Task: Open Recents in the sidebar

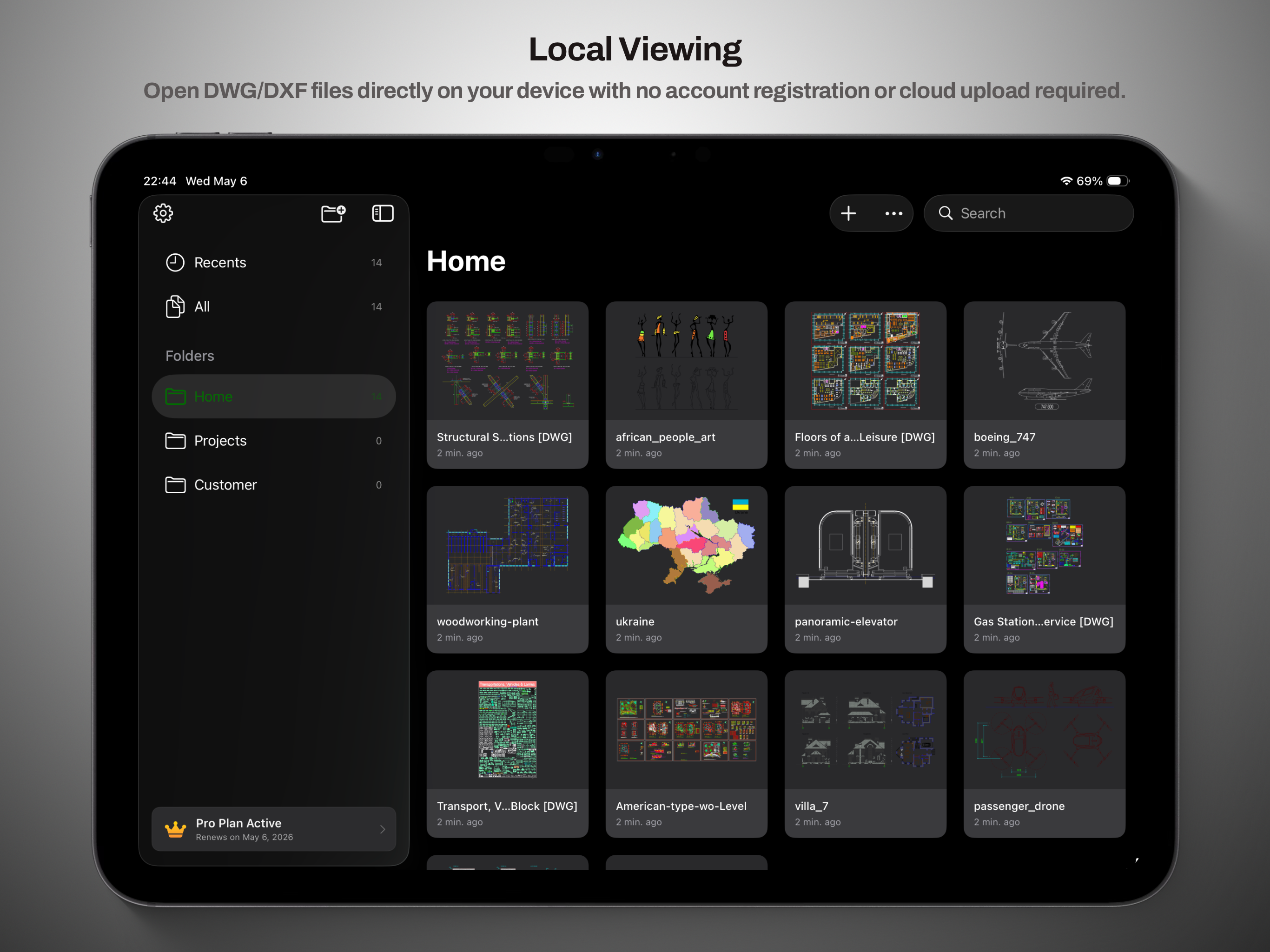Action: (274, 262)
